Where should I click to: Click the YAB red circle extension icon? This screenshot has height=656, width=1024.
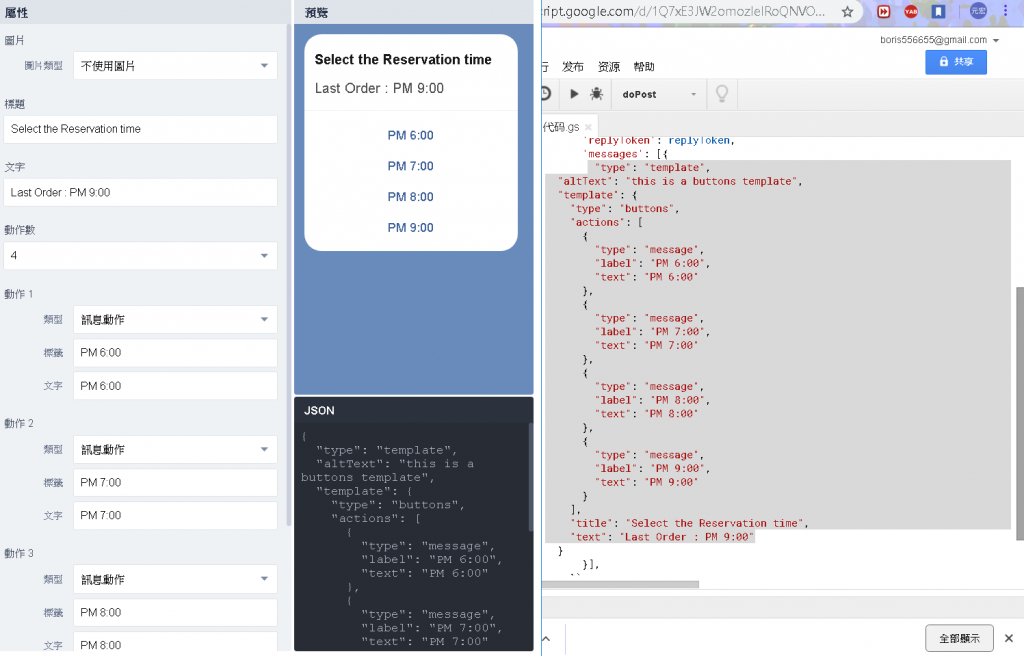pos(911,11)
